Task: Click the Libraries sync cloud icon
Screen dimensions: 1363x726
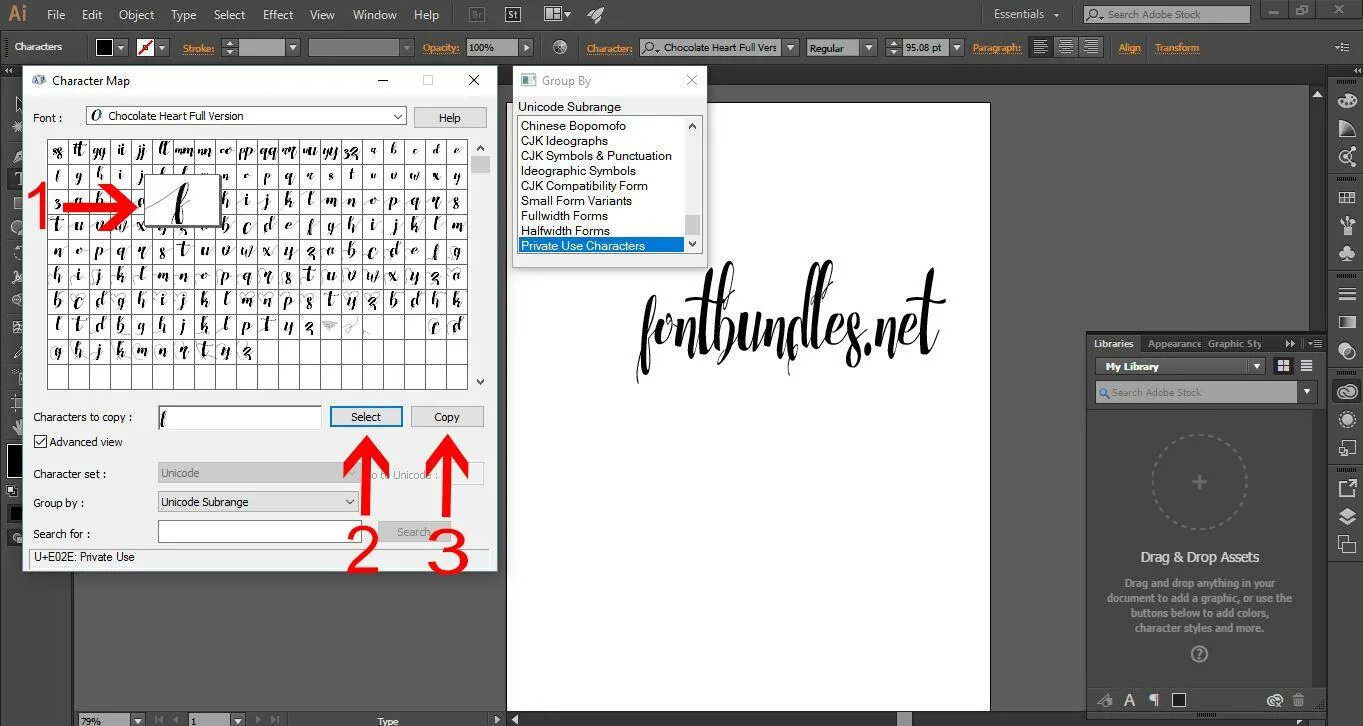Action: point(1274,700)
